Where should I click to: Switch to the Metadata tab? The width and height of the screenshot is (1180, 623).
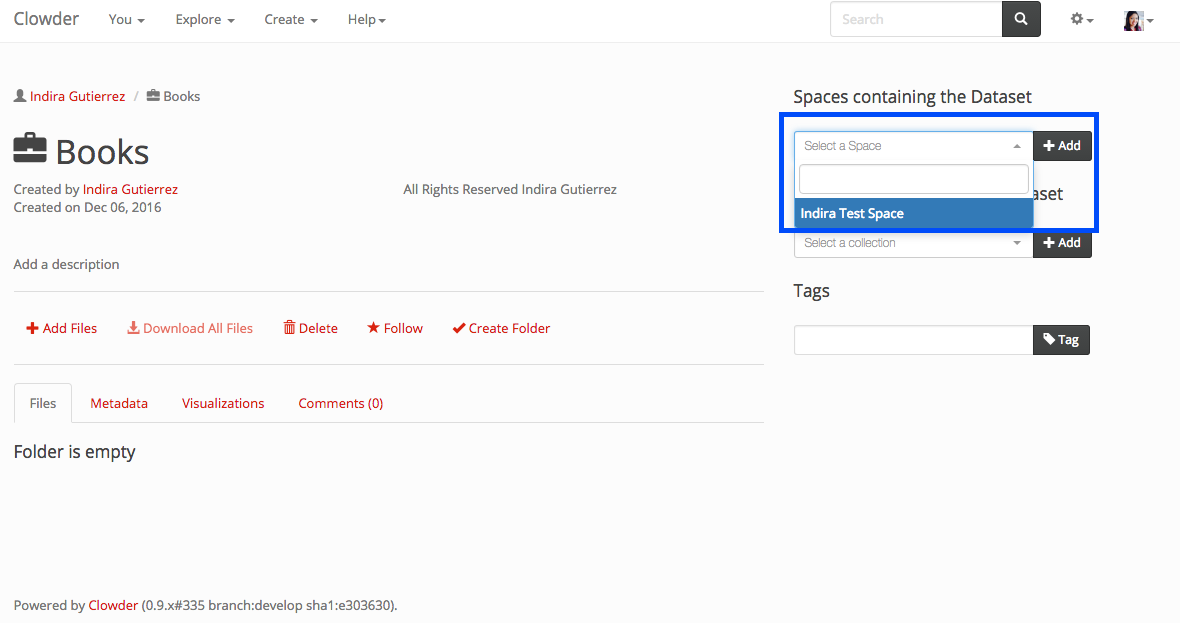pyautogui.click(x=119, y=403)
